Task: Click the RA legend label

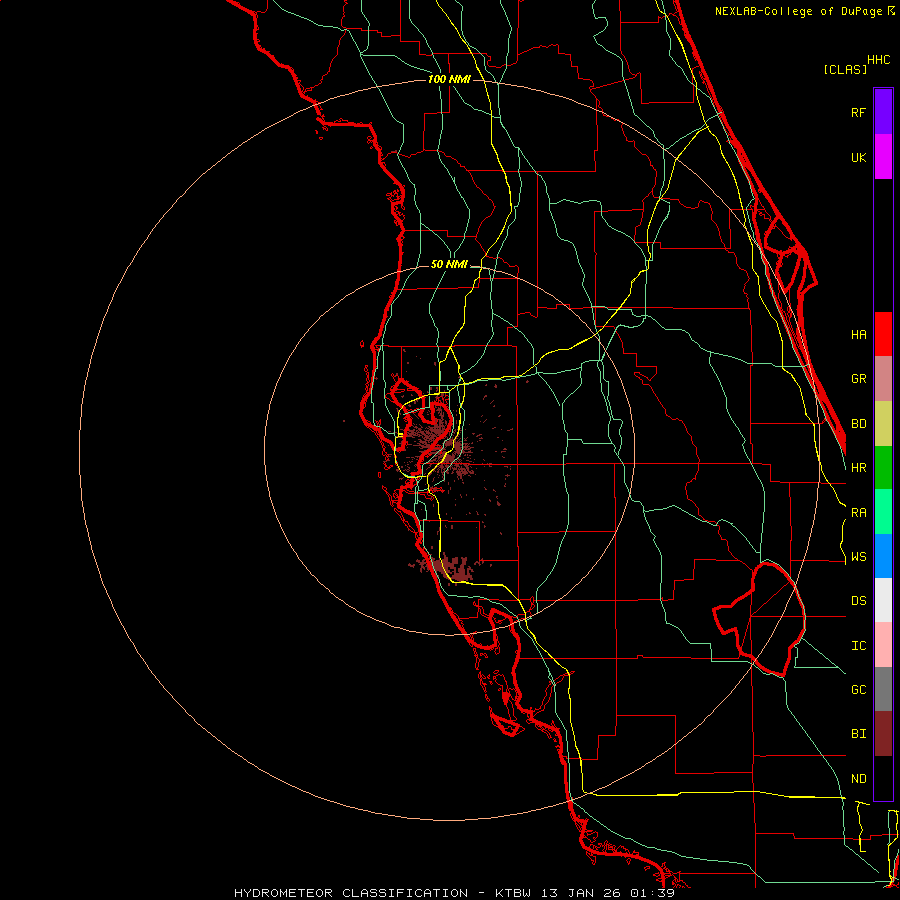Action: 858,513
